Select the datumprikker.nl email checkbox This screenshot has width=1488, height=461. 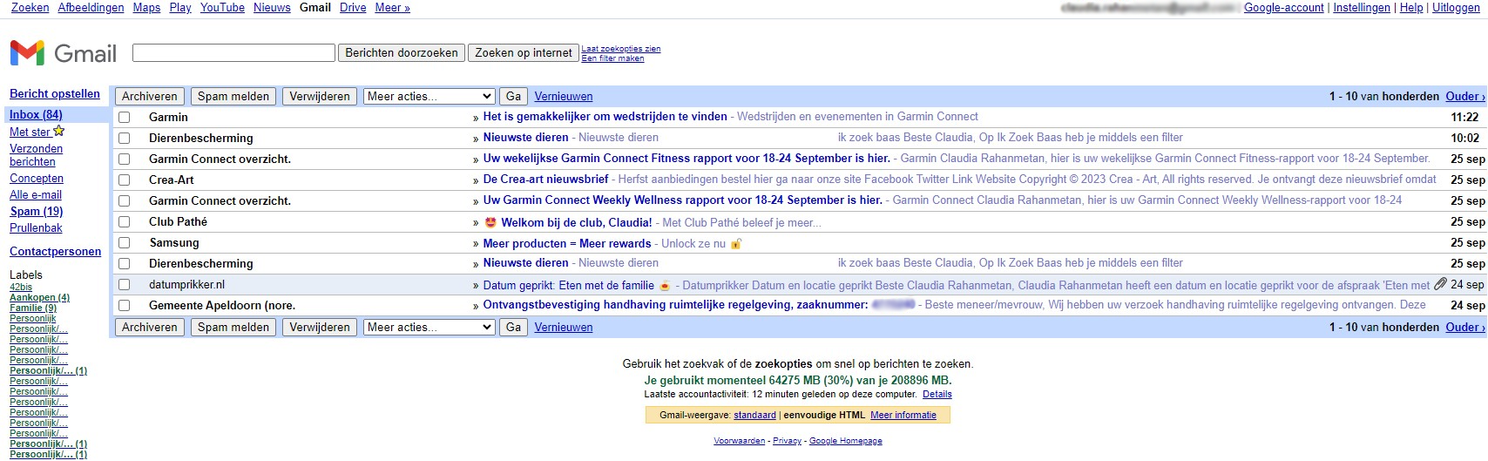click(x=124, y=285)
